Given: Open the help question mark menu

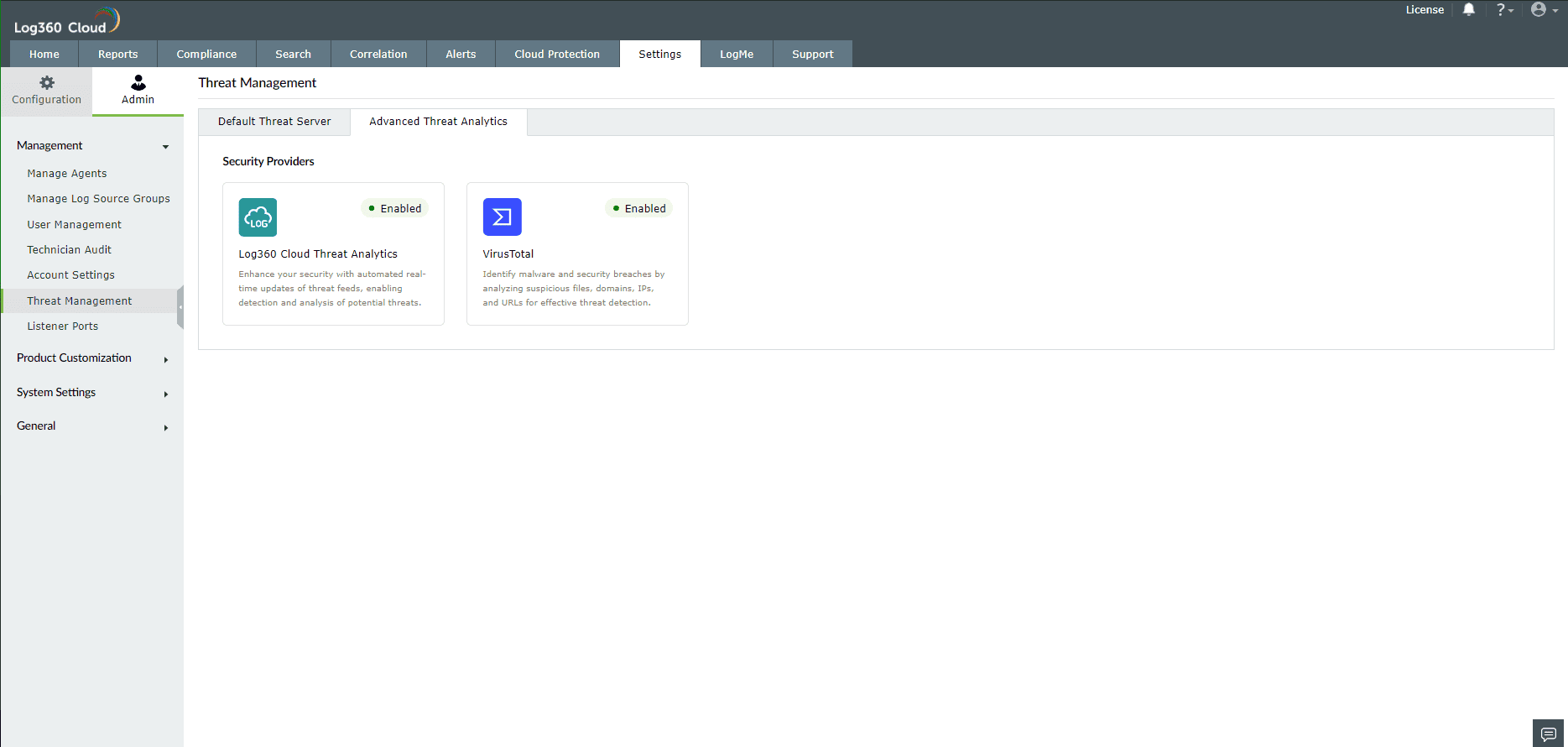Looking at the screenshot, I should tap(1505, 10).
